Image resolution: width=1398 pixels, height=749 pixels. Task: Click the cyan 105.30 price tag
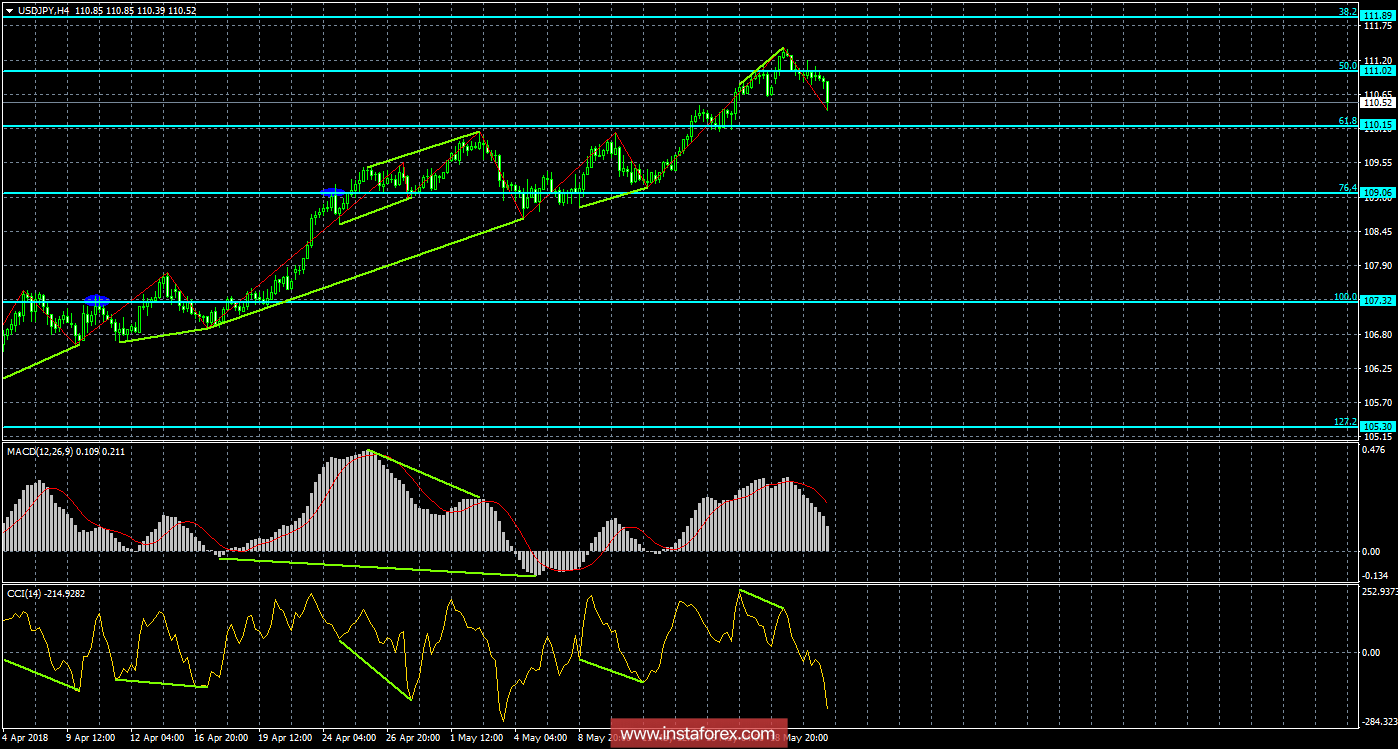1378,427
